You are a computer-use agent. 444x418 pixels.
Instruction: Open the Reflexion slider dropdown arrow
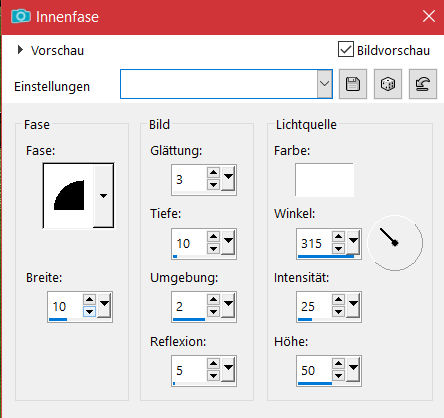(x=228, y=368)
